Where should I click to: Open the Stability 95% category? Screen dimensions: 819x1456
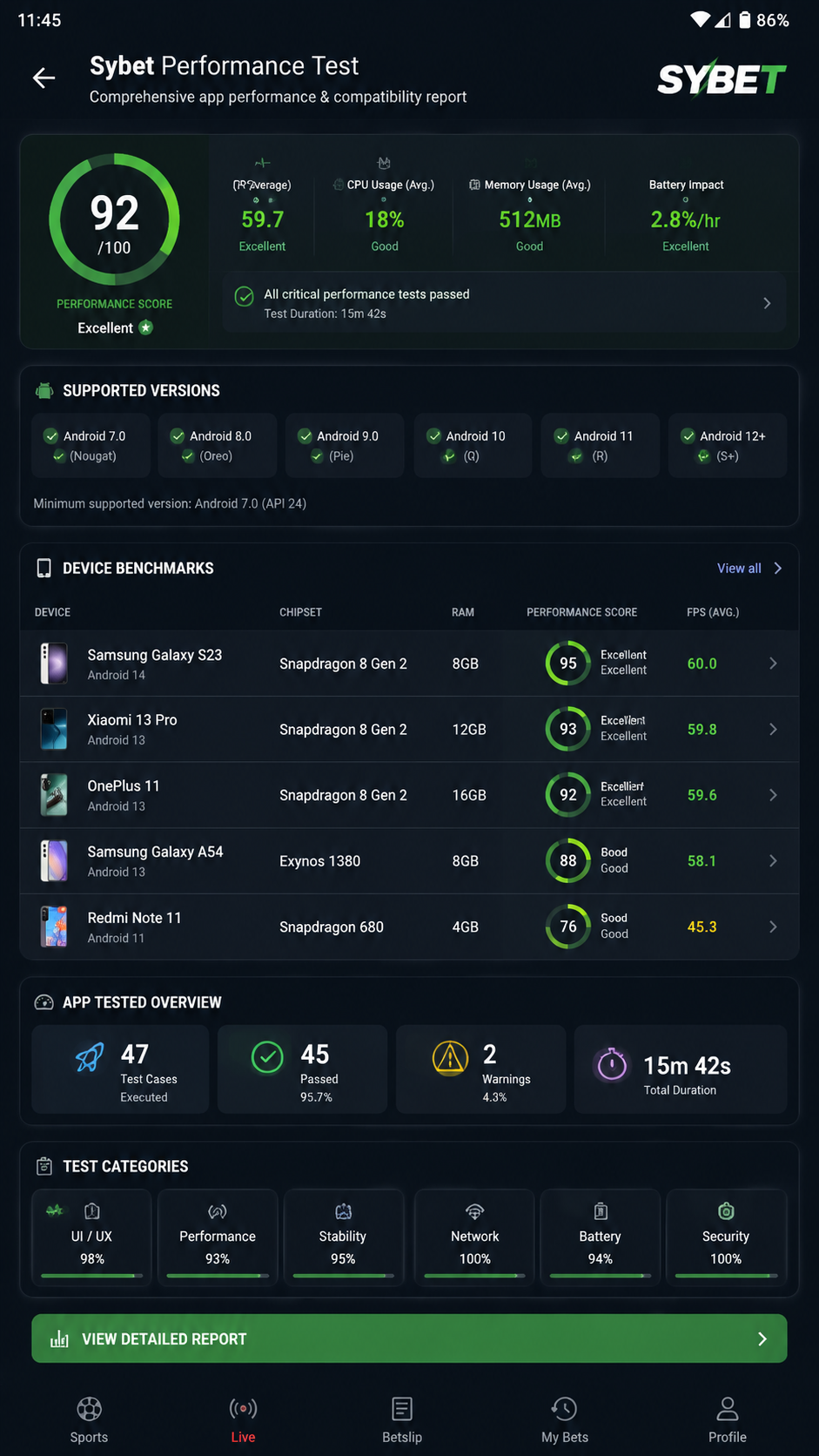coord(343,1237)
